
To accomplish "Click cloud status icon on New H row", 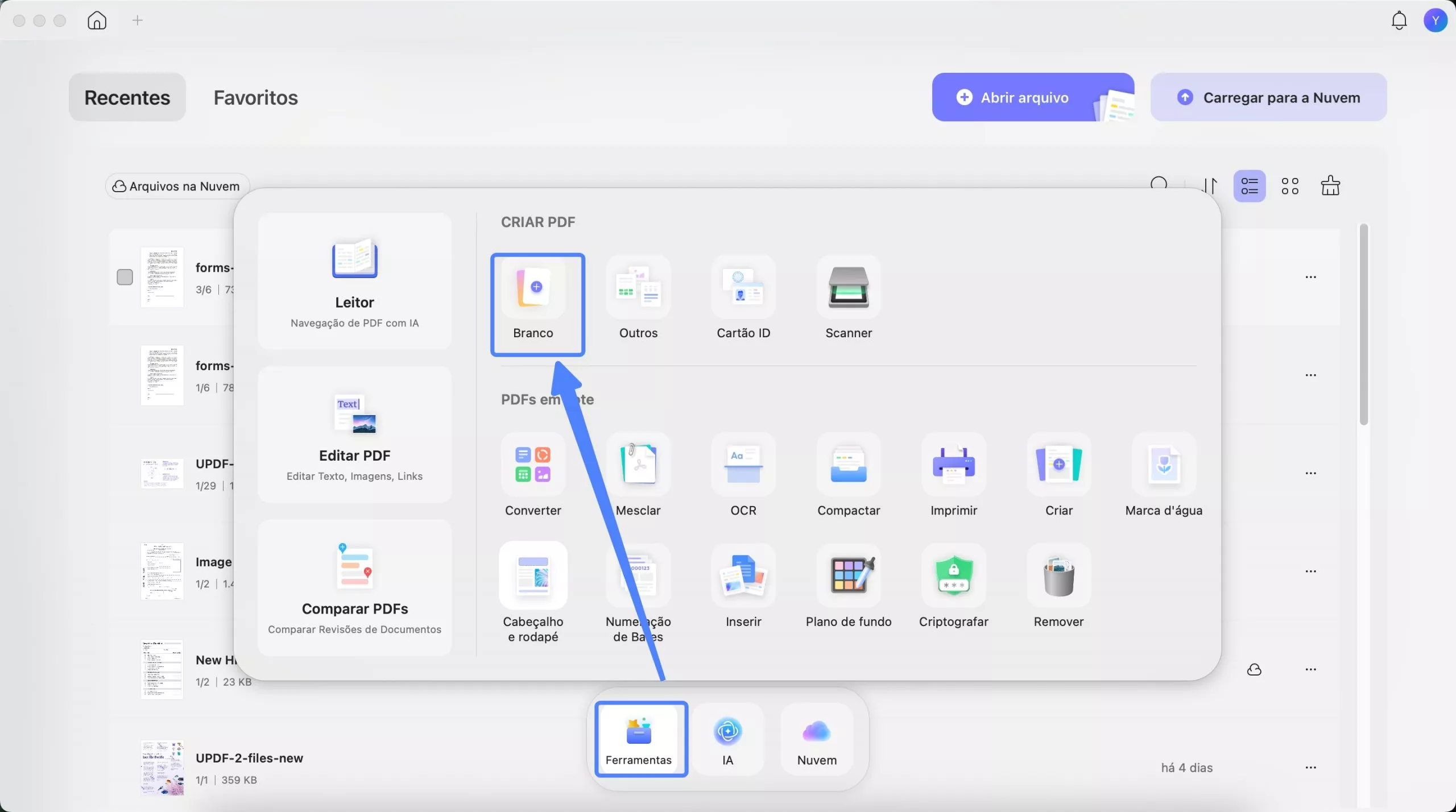I will click(1254, 669).
